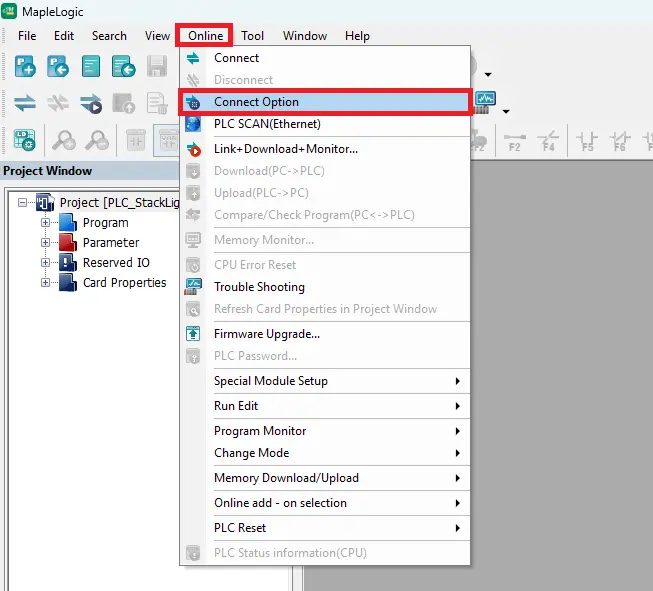Select Project [PLC_StackLig root label
This screenshot has height=591, width=653.
(x=120, y=203)
